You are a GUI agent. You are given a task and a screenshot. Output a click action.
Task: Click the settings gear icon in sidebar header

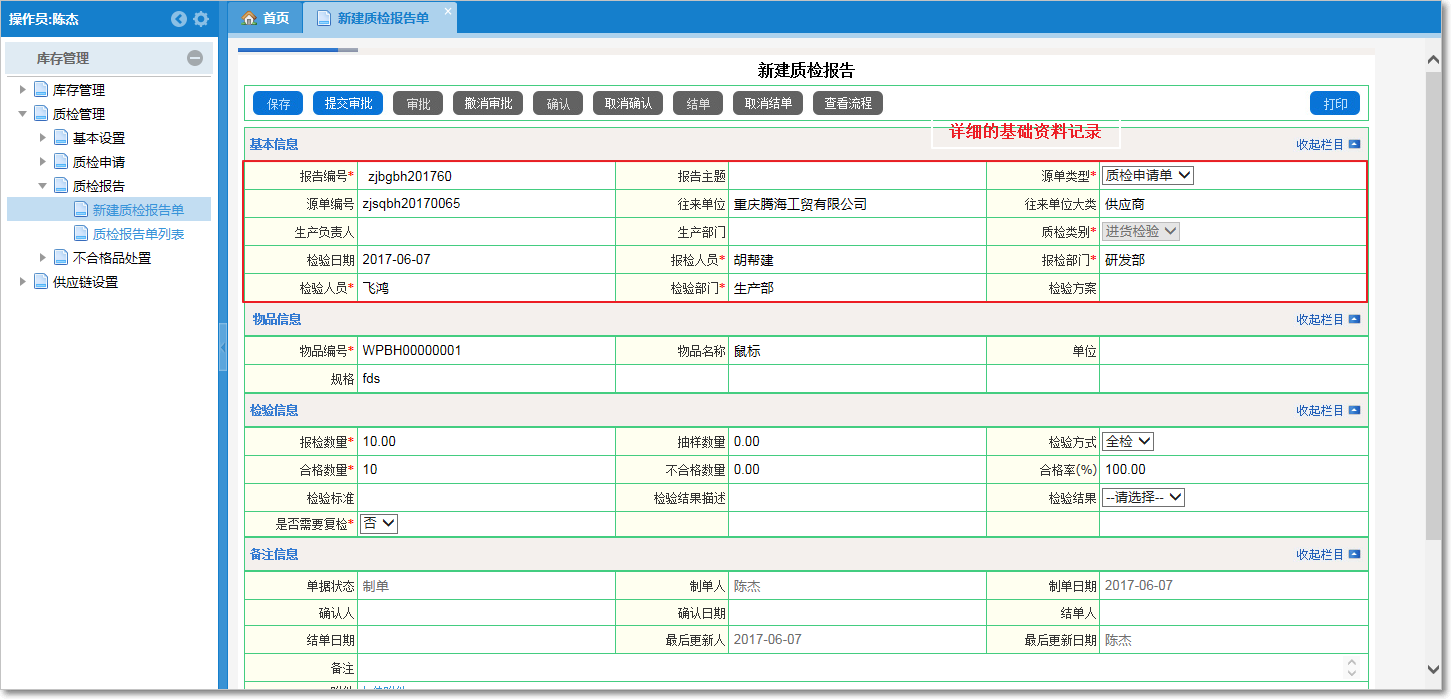pyautogui.click(x=201, y=19)
